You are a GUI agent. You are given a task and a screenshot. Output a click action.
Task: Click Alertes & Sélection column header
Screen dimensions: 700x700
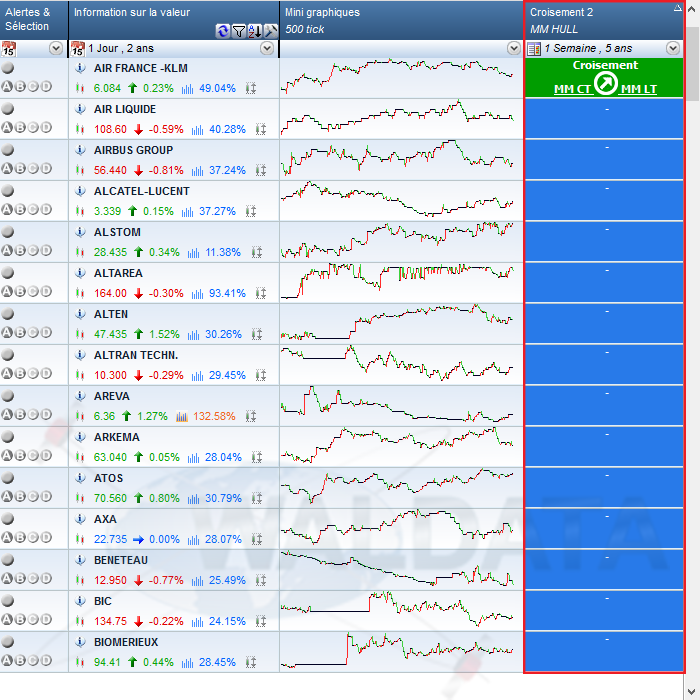(x=34, y=20)
